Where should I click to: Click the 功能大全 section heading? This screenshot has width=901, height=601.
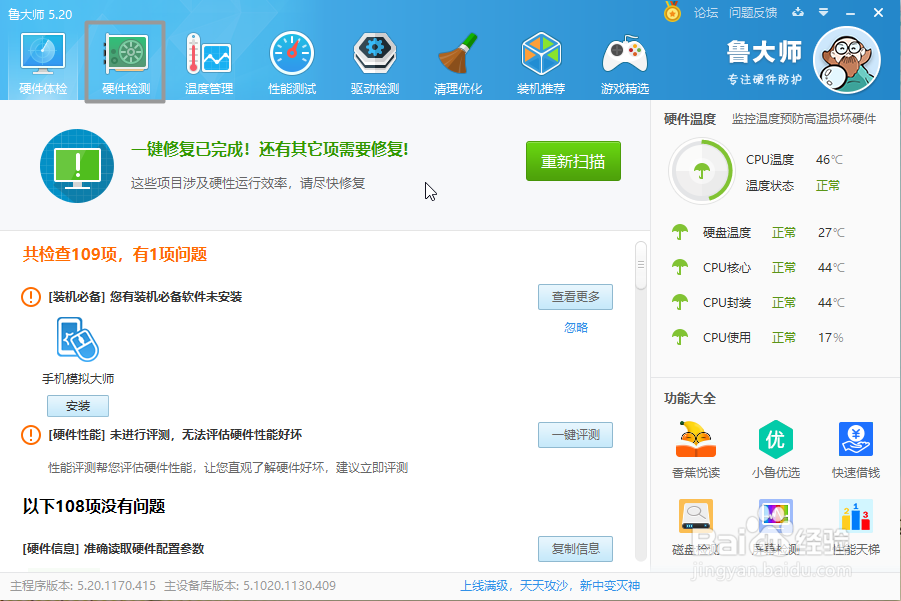tap(690, 398)
